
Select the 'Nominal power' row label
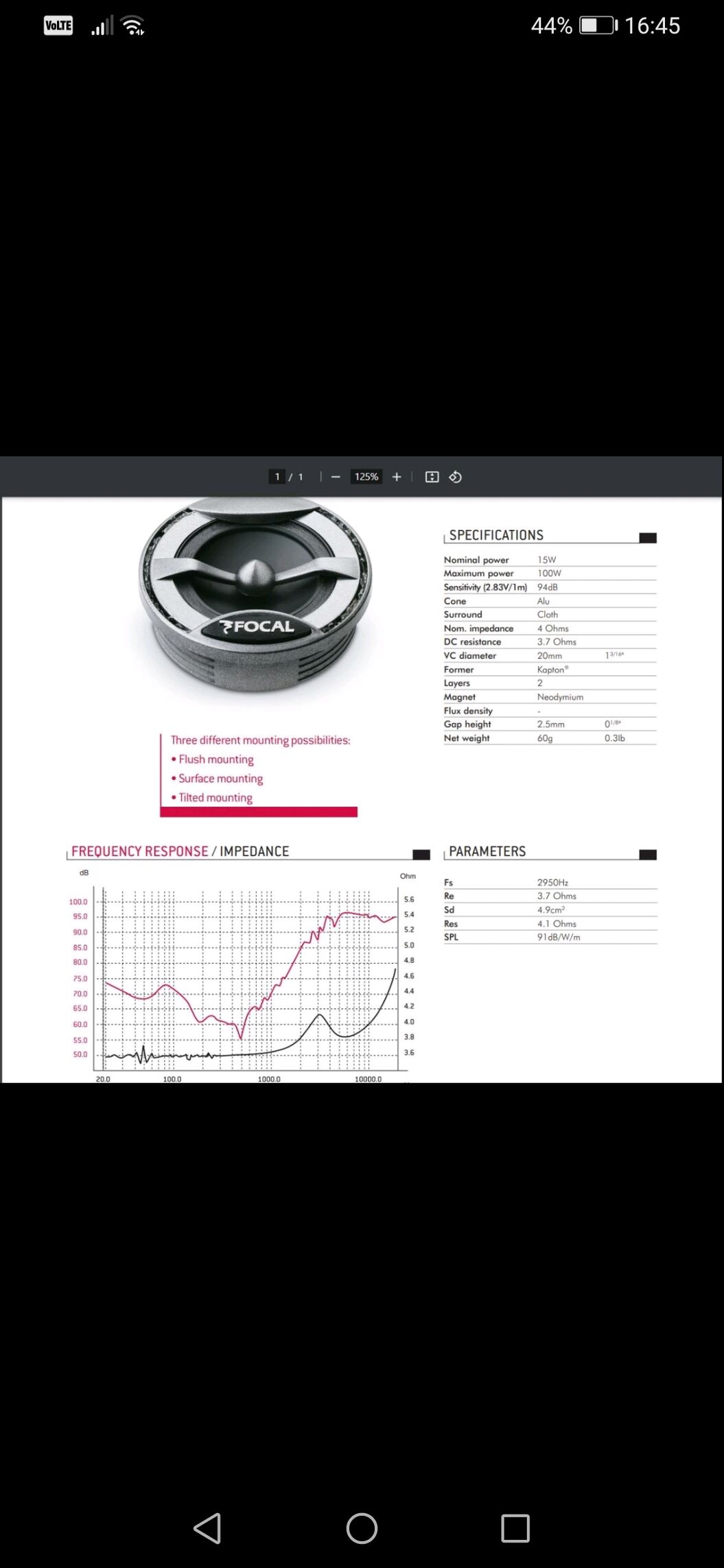pyautogui.click(x=476, y=560)
